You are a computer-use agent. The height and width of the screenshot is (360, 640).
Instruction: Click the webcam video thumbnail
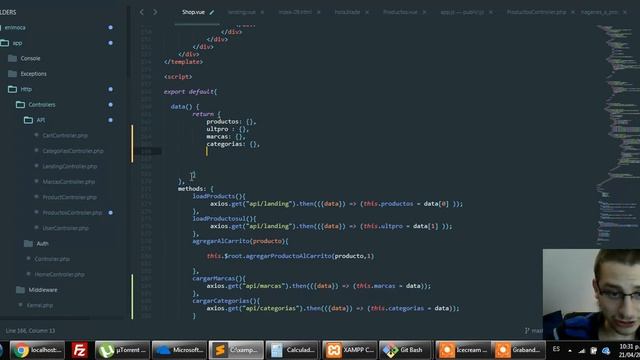coord(591,294)
